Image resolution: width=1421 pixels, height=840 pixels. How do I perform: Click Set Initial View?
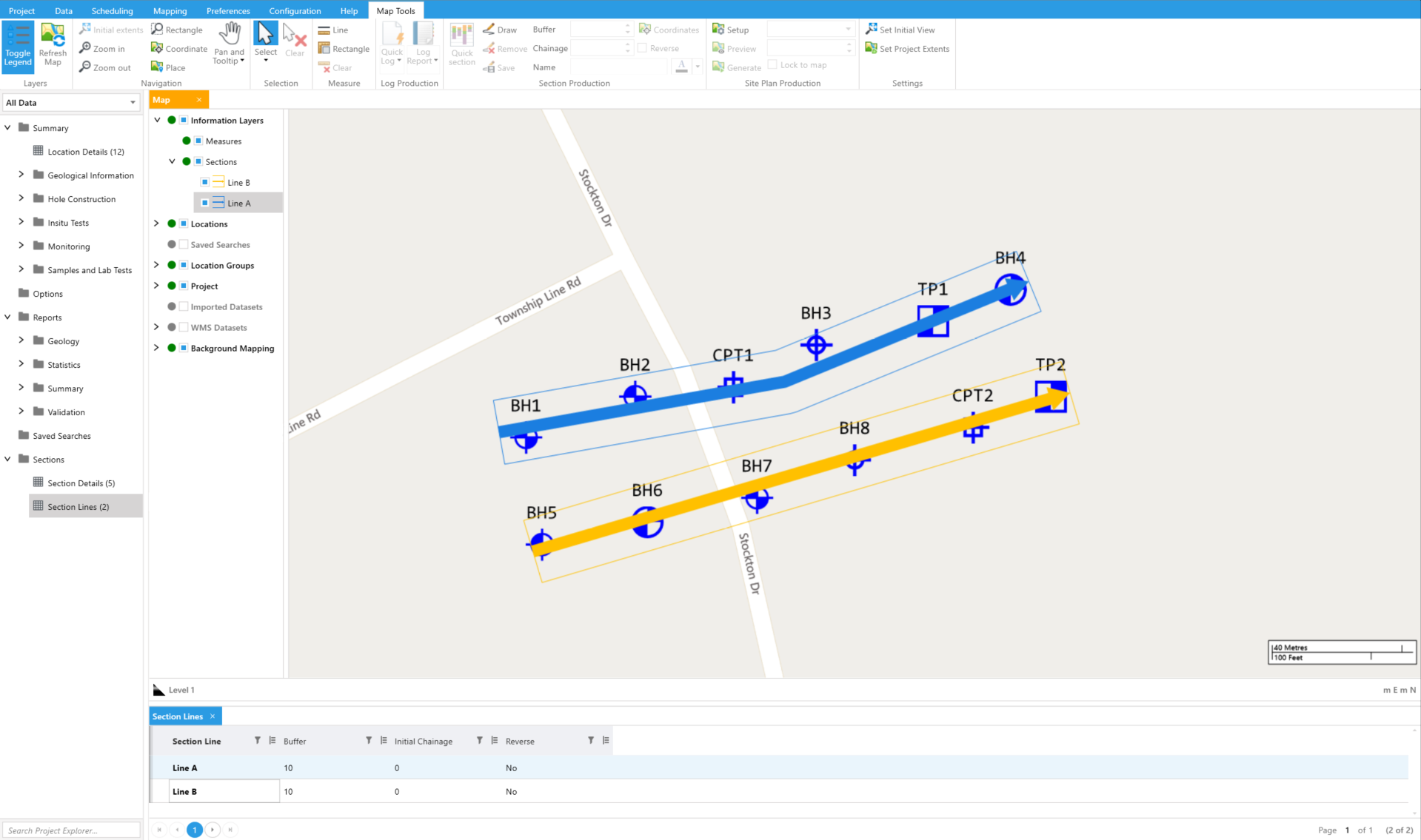(x=900, y=30)
